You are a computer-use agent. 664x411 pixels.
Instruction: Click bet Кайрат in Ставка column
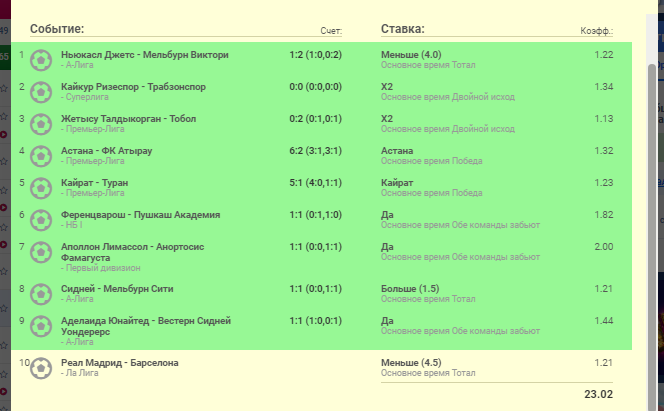pos(397,183)
